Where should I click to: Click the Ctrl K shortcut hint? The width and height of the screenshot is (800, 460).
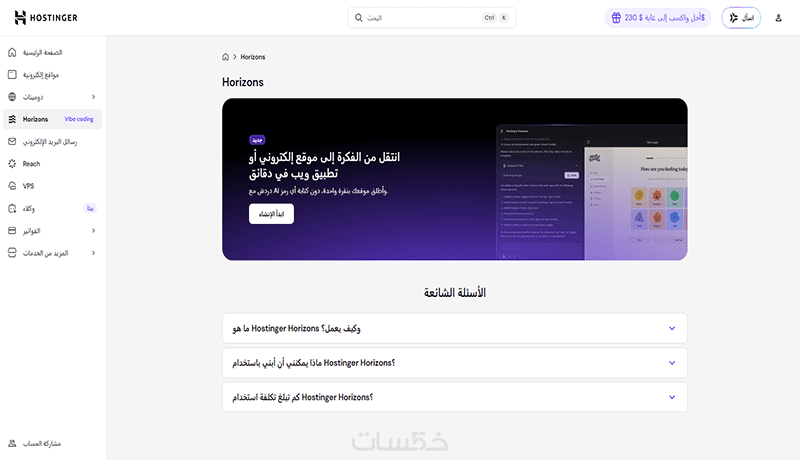point(495,18)
